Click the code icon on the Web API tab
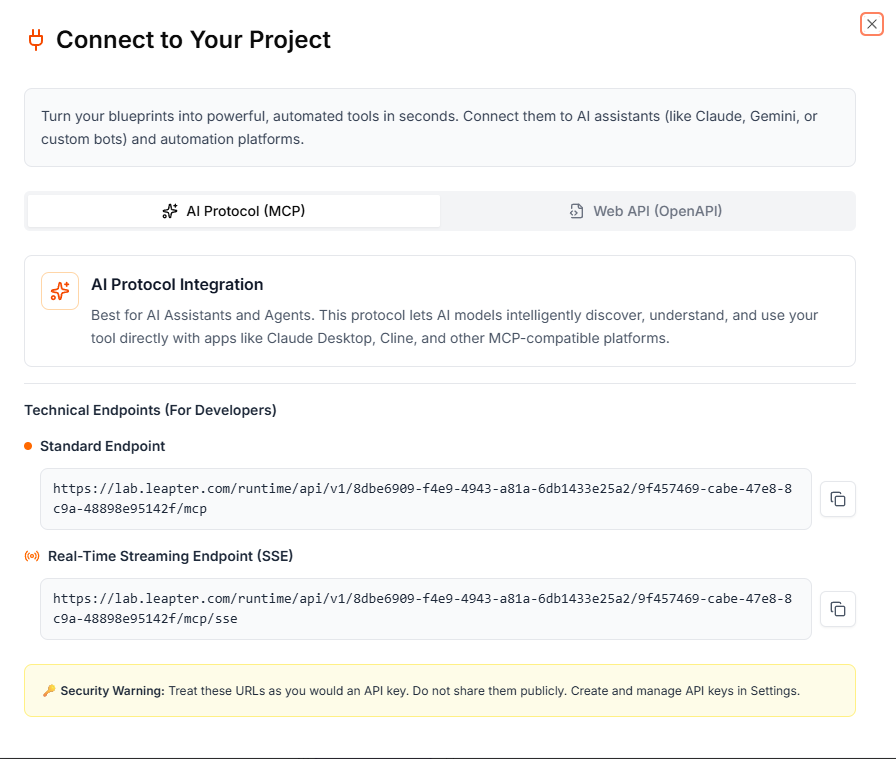The height and width of the screenshot is (759, 896). 576,211
